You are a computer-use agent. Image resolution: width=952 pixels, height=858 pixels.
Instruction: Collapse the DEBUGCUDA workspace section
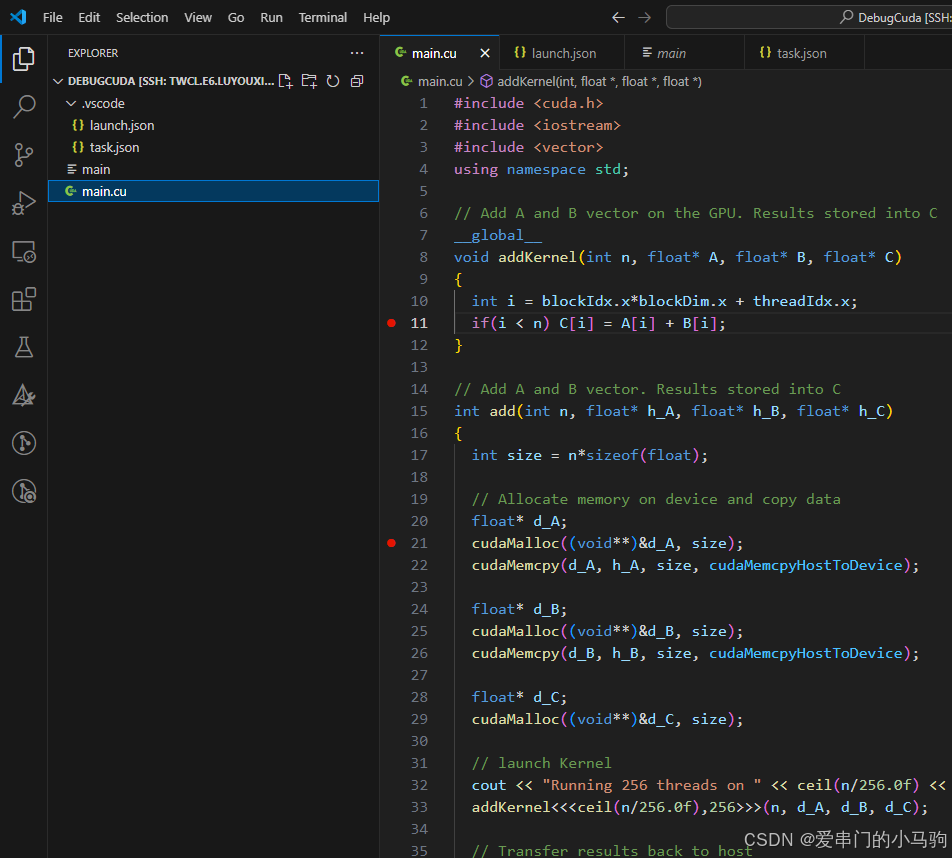(58, 81)
